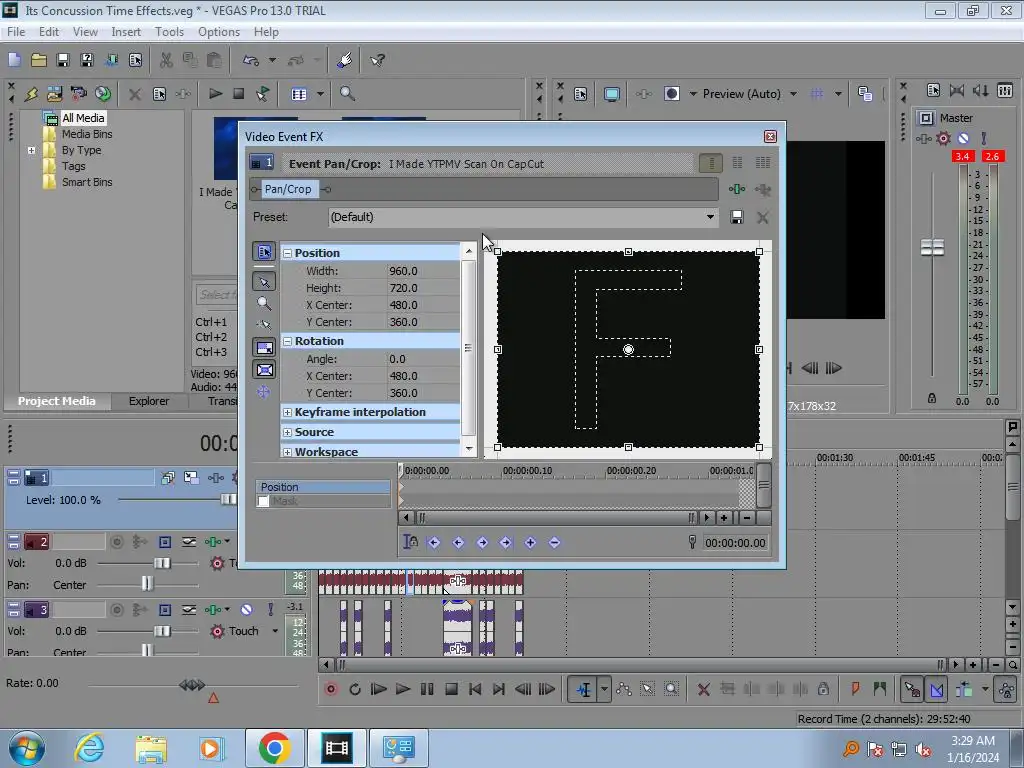Image resolution: width=1024 pixels, height=768 pixels.
Task: Expand the Source section
Action: click(287, 432)
